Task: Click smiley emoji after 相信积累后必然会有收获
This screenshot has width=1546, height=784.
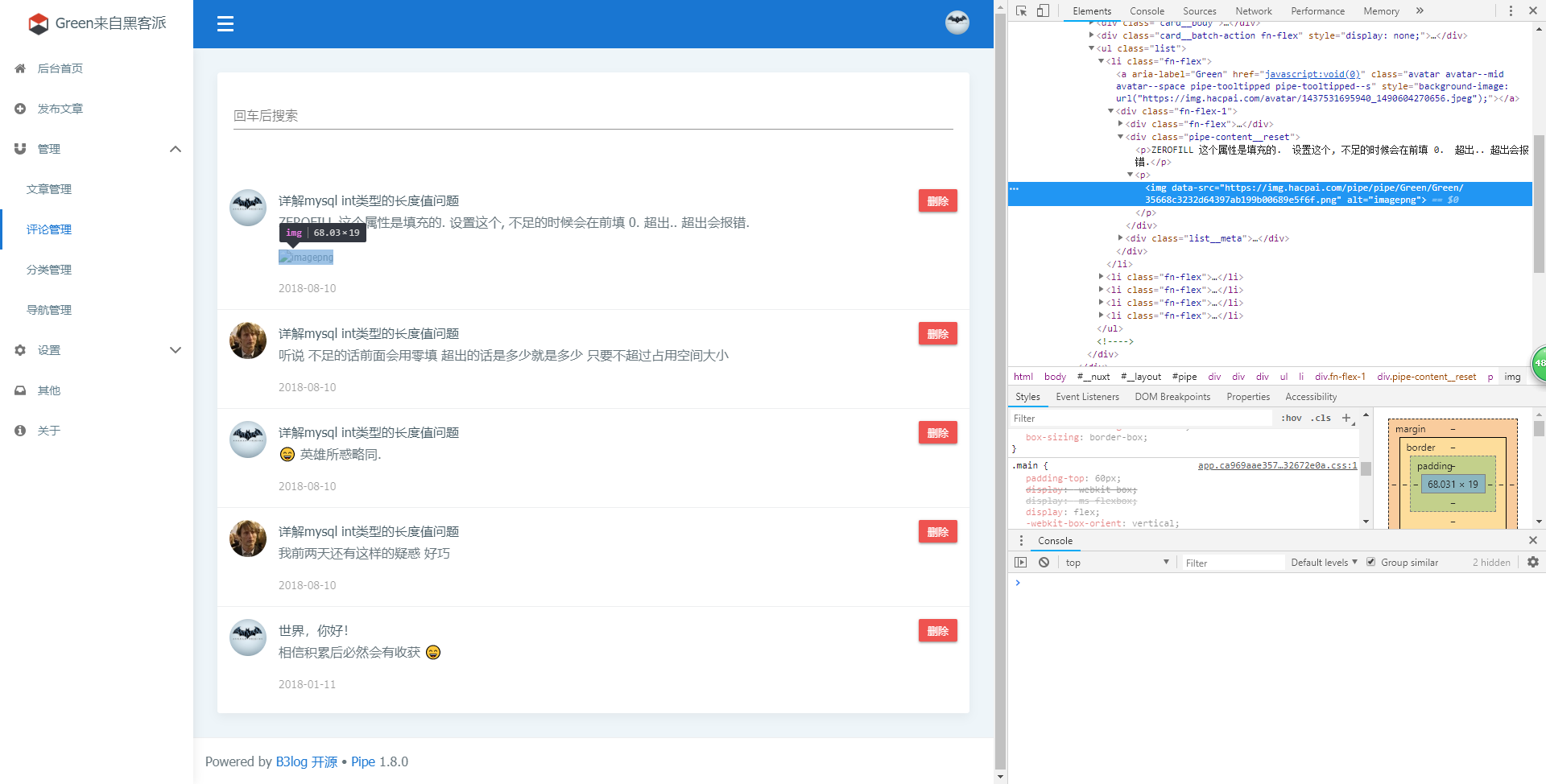Action: click(x=433, y=653)
